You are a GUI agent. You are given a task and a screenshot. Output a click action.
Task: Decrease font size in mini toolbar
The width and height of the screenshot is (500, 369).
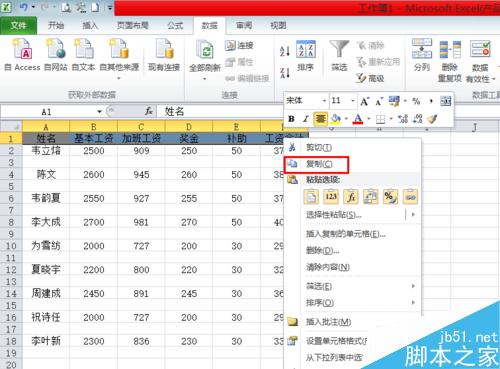coord(379,101)
